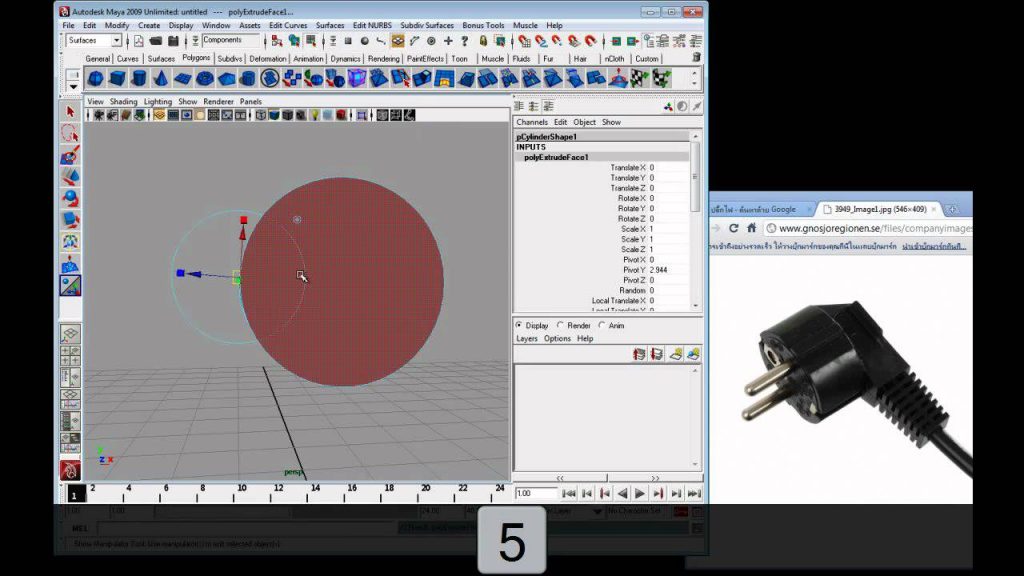Switch to the Polygons shelf tab
The image size is (1024, 576).
point(196,58)
